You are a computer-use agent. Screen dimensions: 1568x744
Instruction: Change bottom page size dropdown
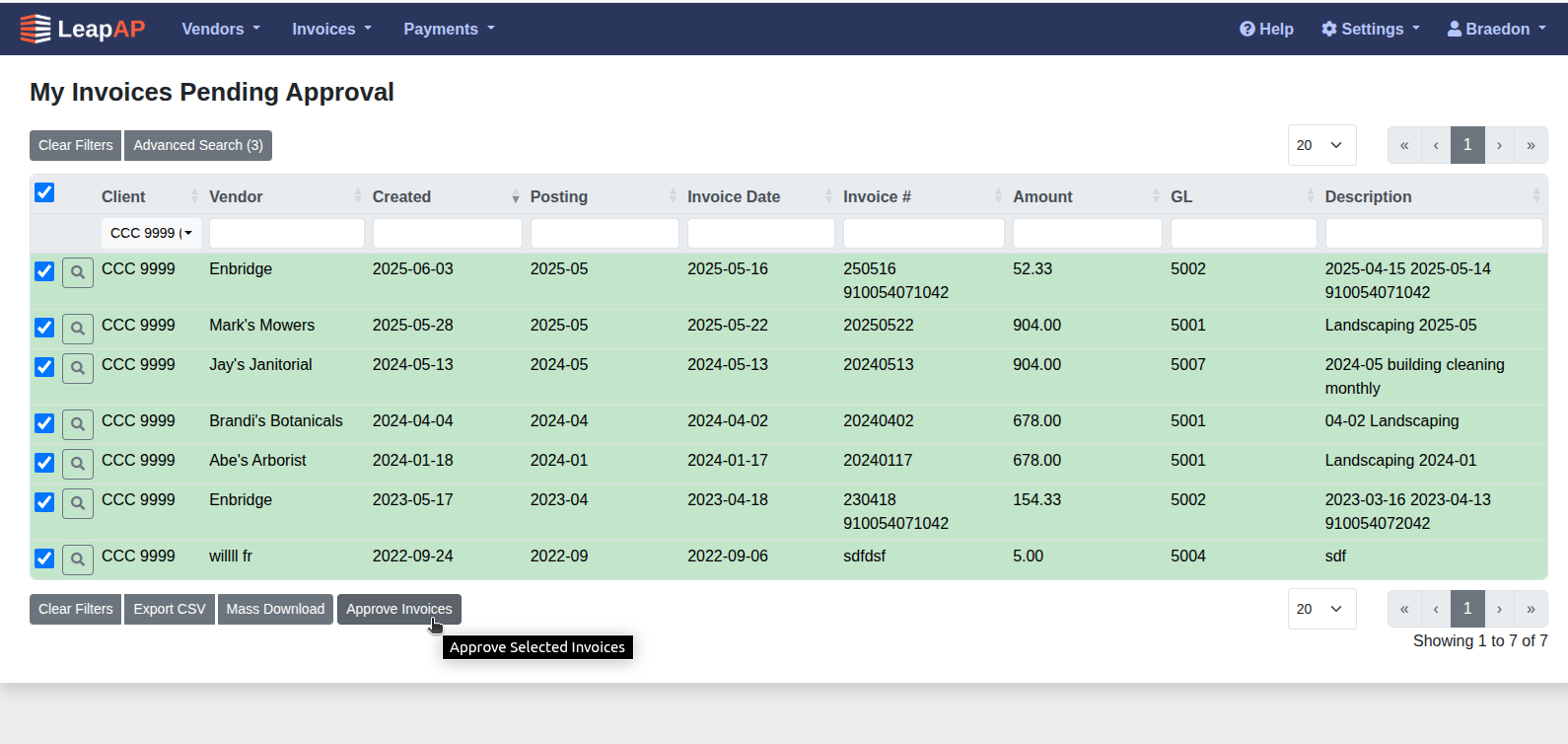[x=1321, y=609]
